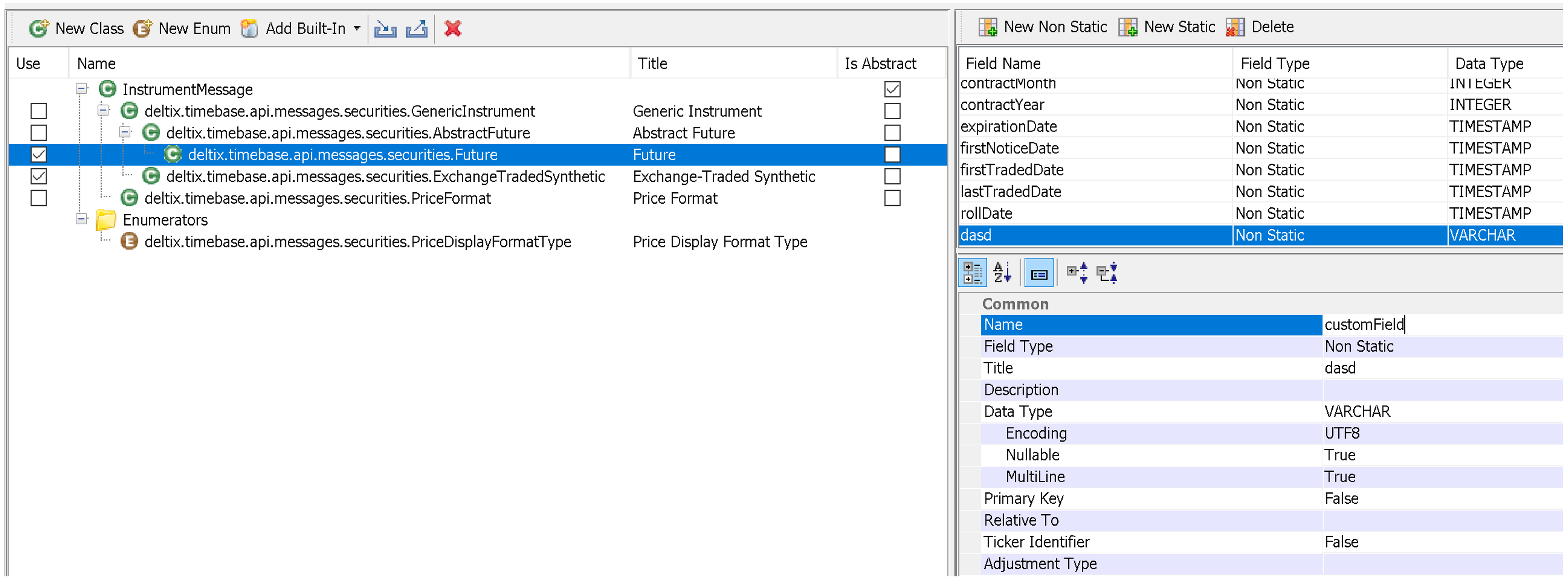
Task: Open the Add Built-In dropdown arrow
Action: [357, 29]
